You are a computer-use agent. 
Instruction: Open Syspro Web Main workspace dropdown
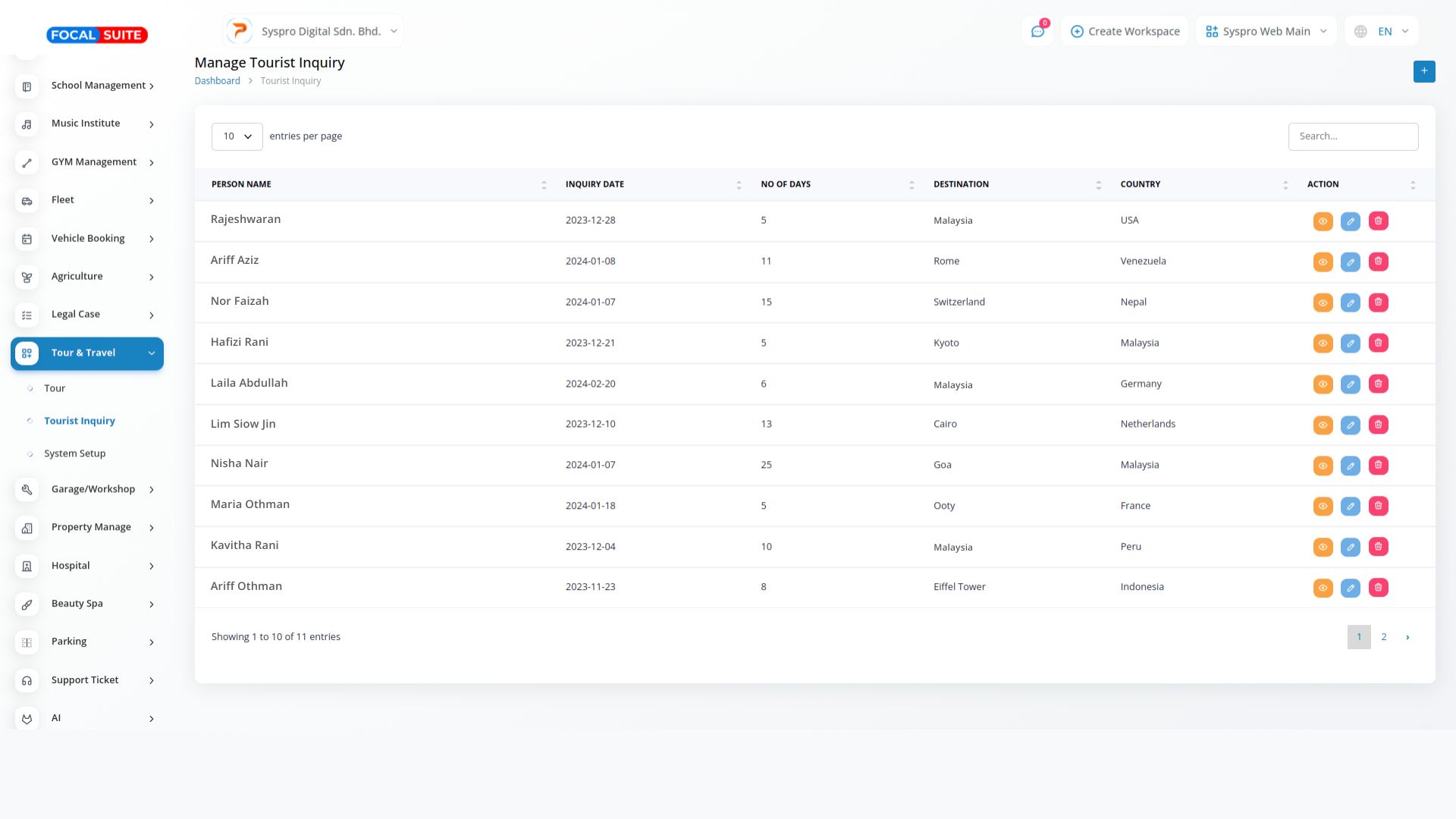(1265, 32)
